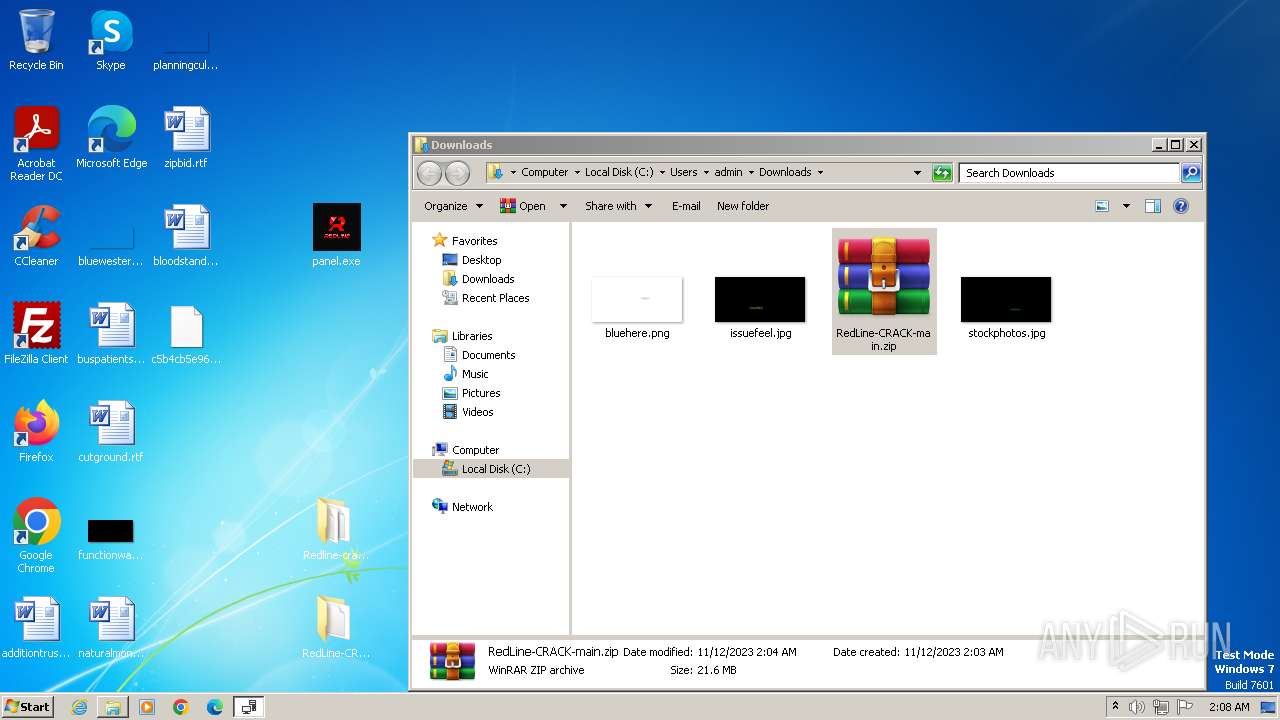Launch CCleaner desktop shortcut

point(36,236)
